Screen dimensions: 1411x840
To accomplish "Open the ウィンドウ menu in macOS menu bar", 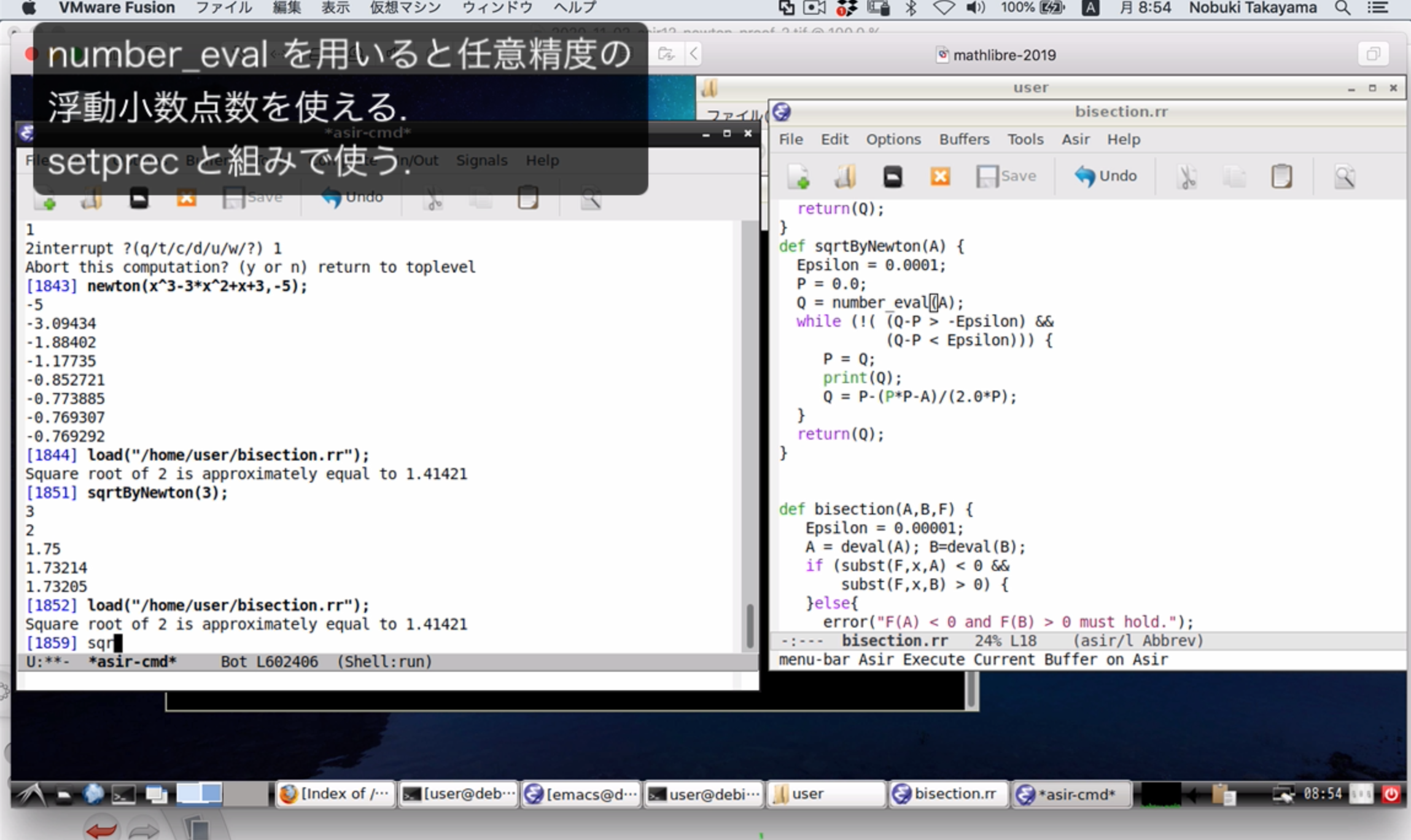I will point(497,8).
